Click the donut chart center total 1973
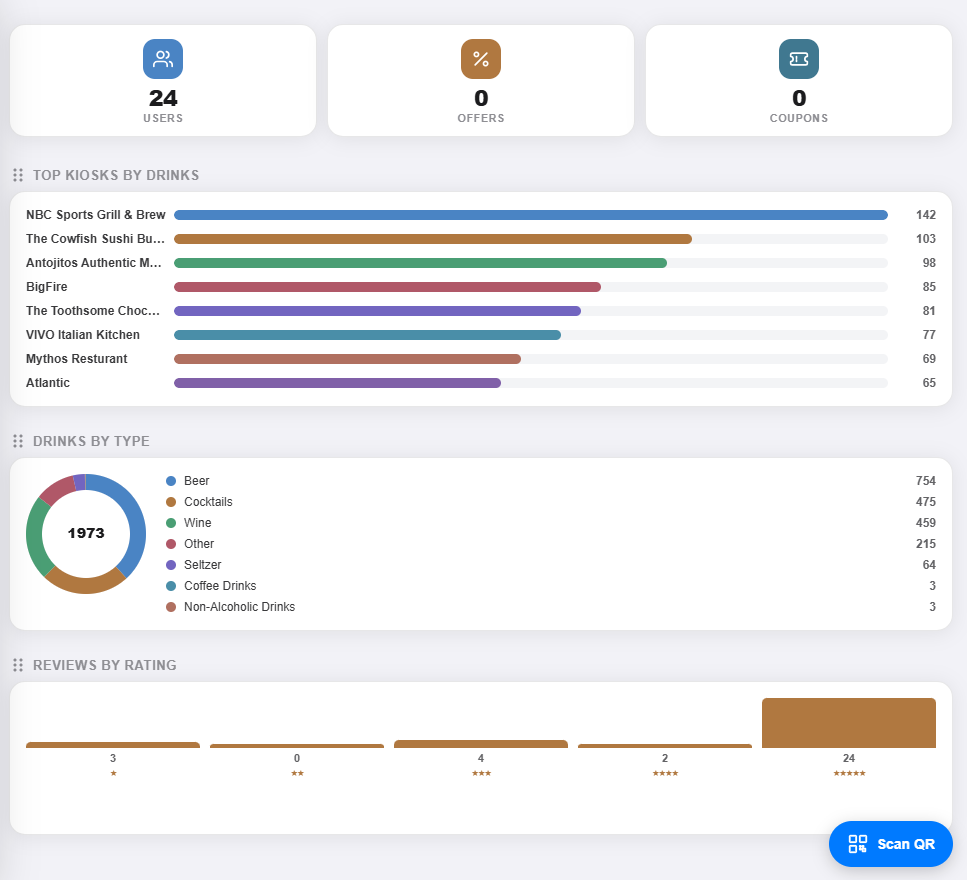Image resolution: width=967 pixels, height=880 pixels. (x=86, y=533)
